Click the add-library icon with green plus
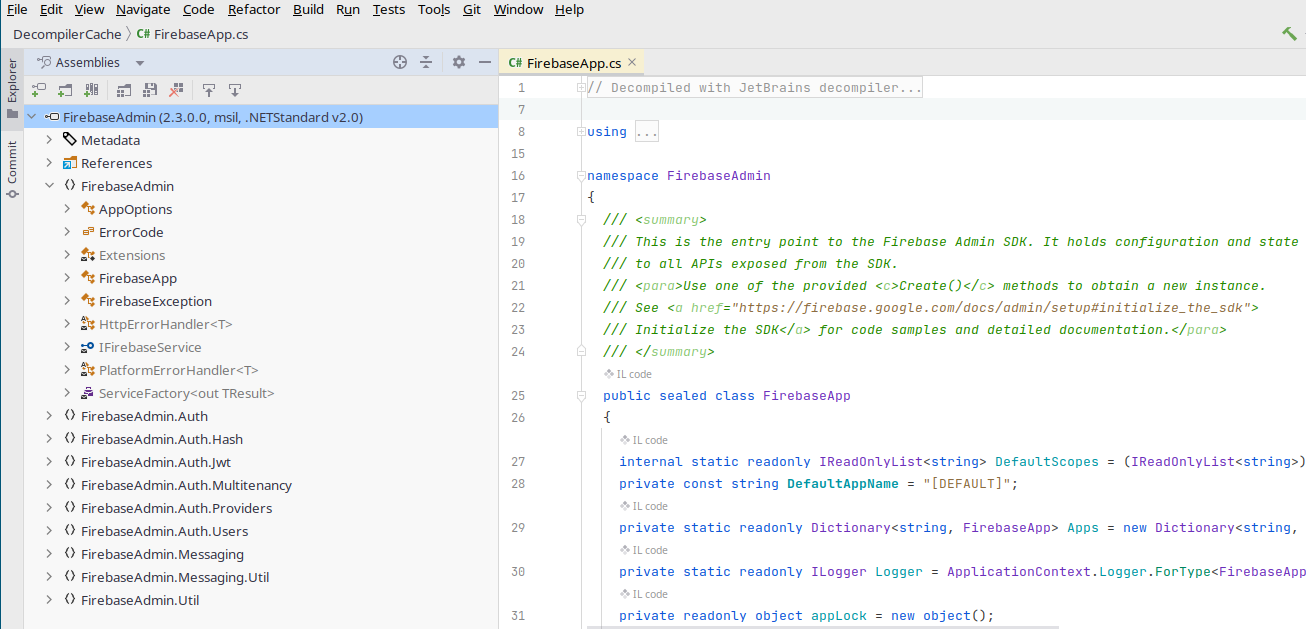This screenshot has height=629, width=1306. (91, 90)
